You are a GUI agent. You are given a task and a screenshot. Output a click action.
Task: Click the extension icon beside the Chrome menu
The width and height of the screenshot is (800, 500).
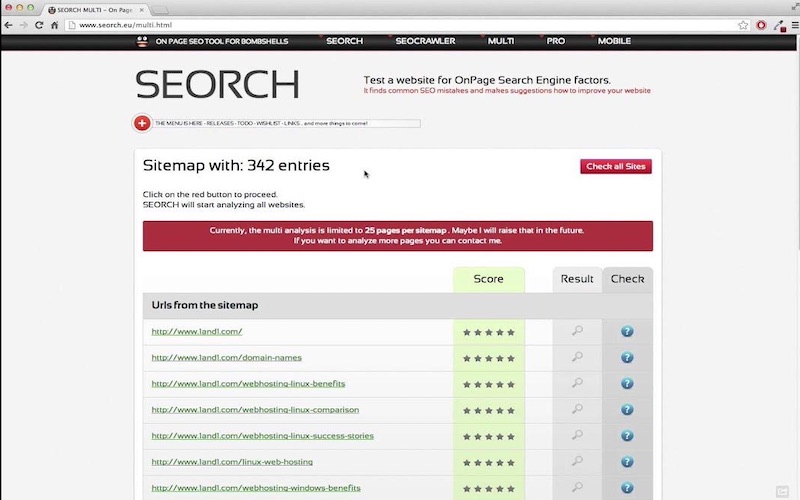(x=779, y=26)
